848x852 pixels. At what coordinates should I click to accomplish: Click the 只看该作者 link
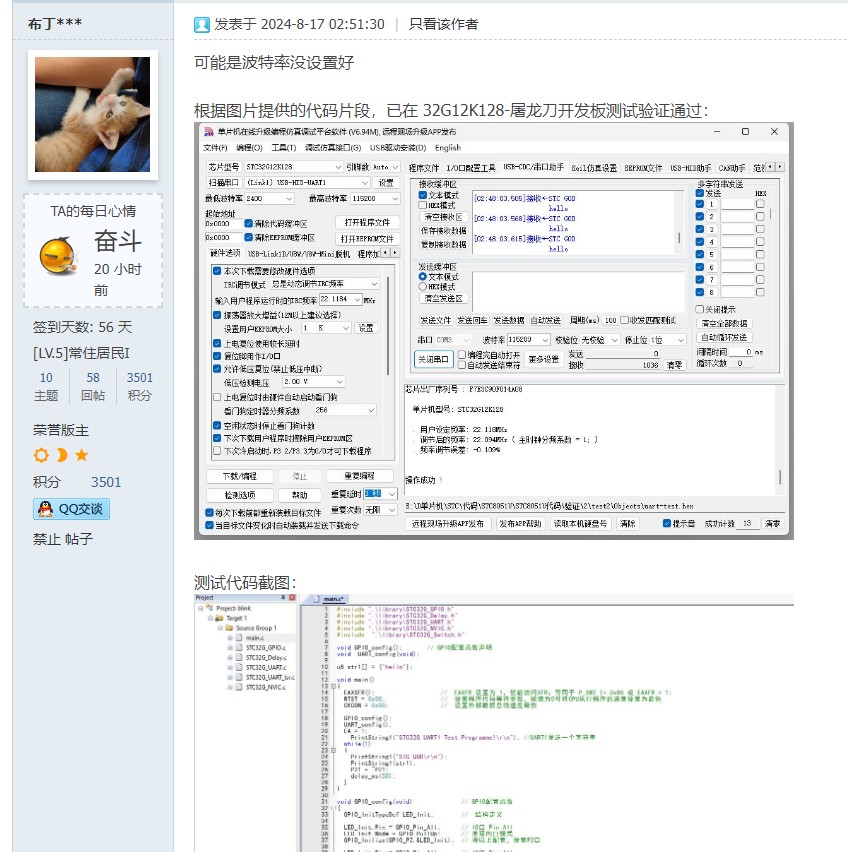[x=443, y=24]
